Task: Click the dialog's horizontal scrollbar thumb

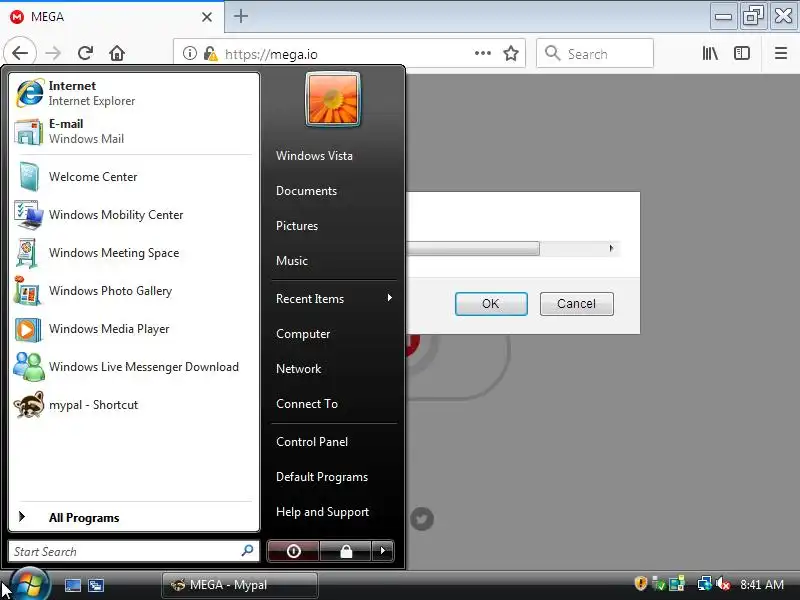Action: [473, 248]
